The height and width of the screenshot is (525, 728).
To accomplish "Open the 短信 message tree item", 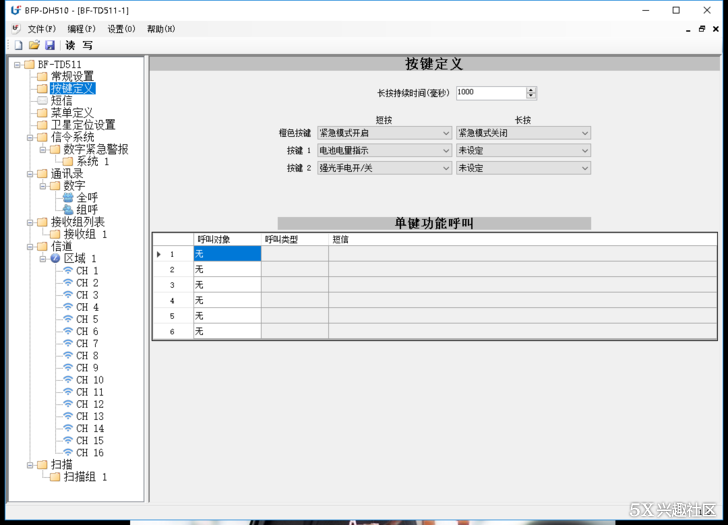I will (61, 100).
